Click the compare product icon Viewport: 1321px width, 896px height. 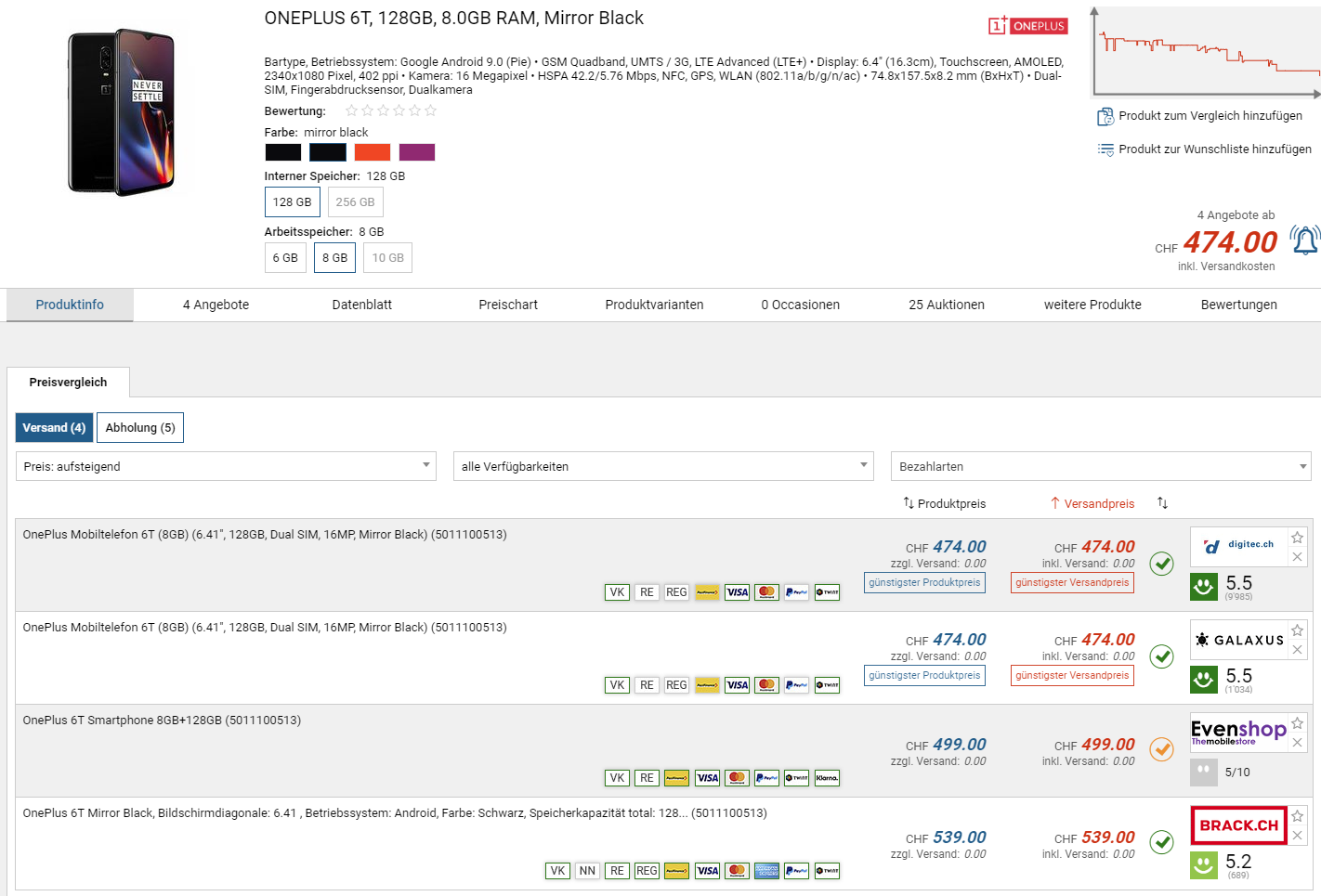point(1105,116)
